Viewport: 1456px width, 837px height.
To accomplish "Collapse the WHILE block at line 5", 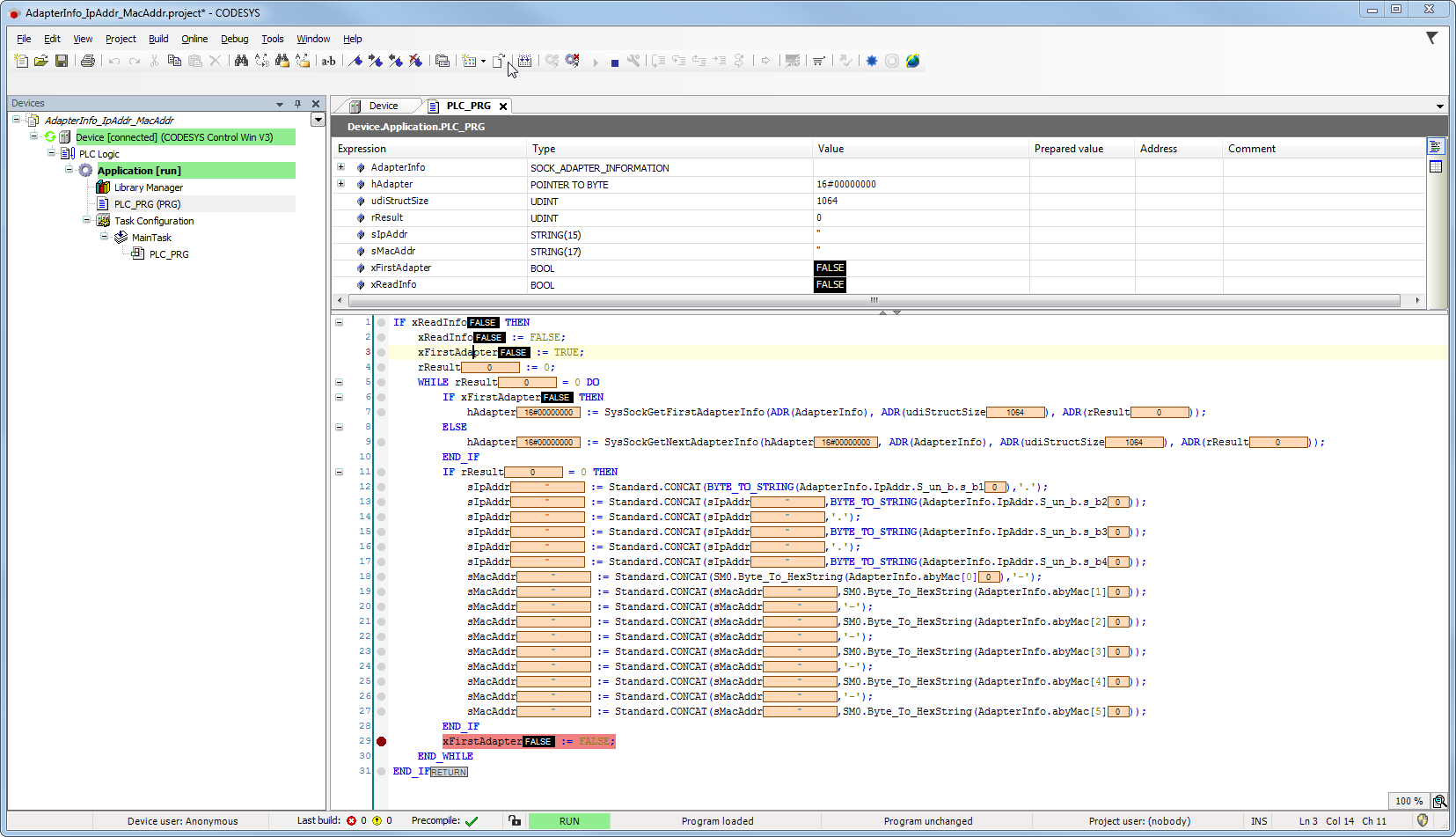I will point(339,382).
